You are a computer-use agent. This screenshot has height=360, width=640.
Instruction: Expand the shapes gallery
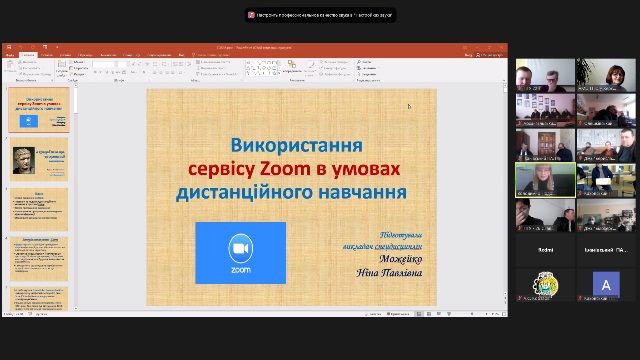279,73
